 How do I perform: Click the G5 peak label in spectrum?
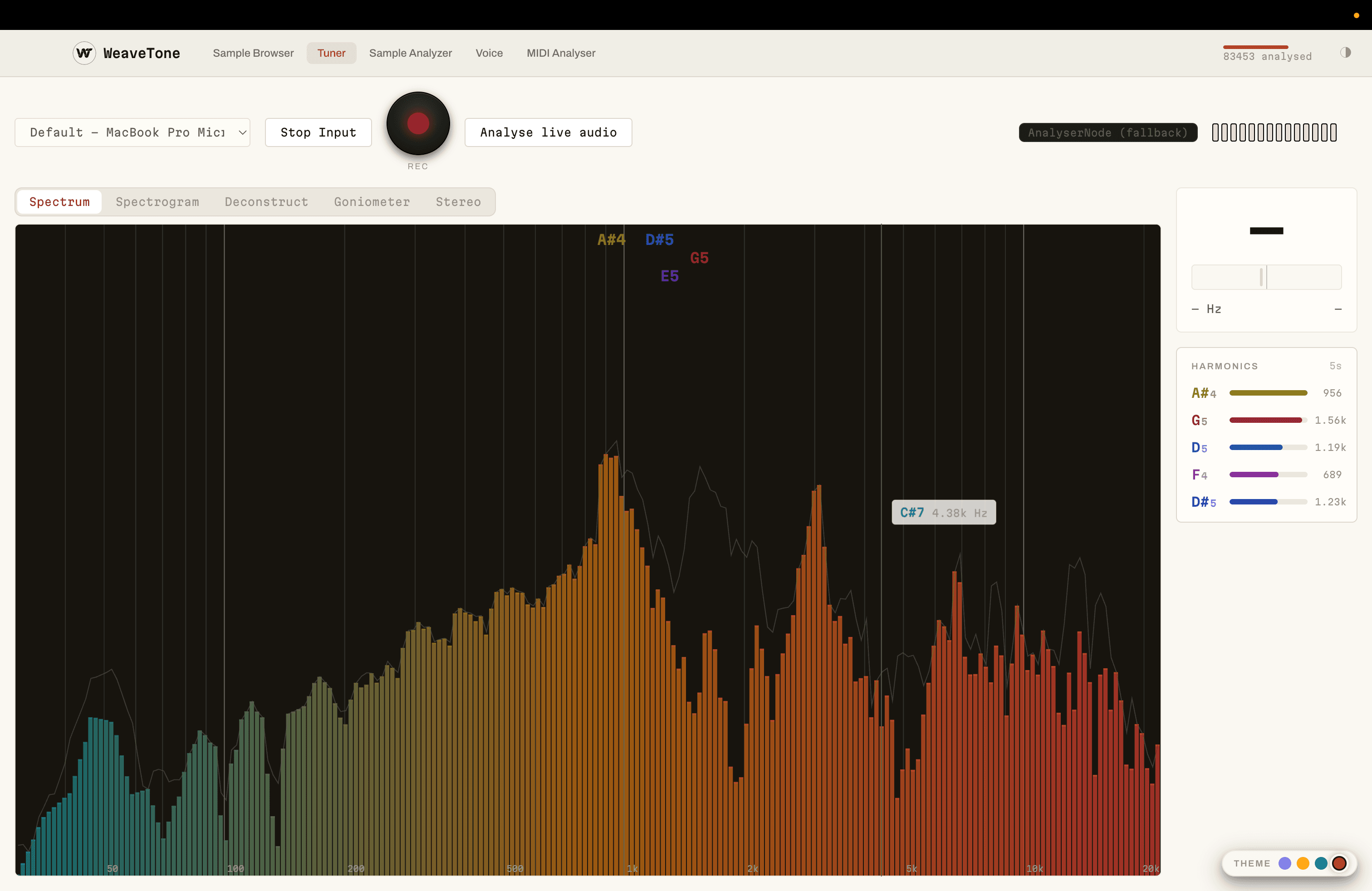(x=699, y=258)
